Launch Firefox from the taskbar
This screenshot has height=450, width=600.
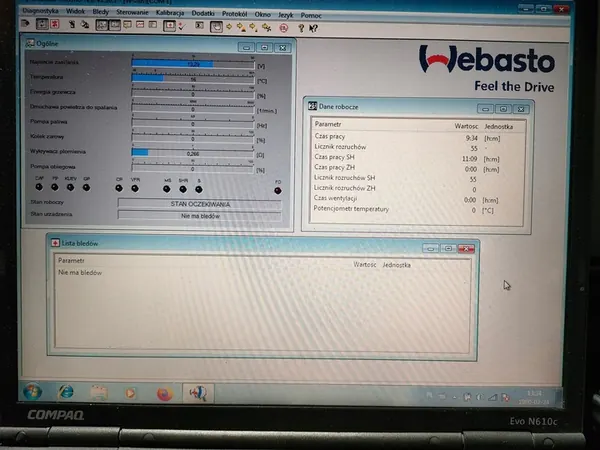164,393
